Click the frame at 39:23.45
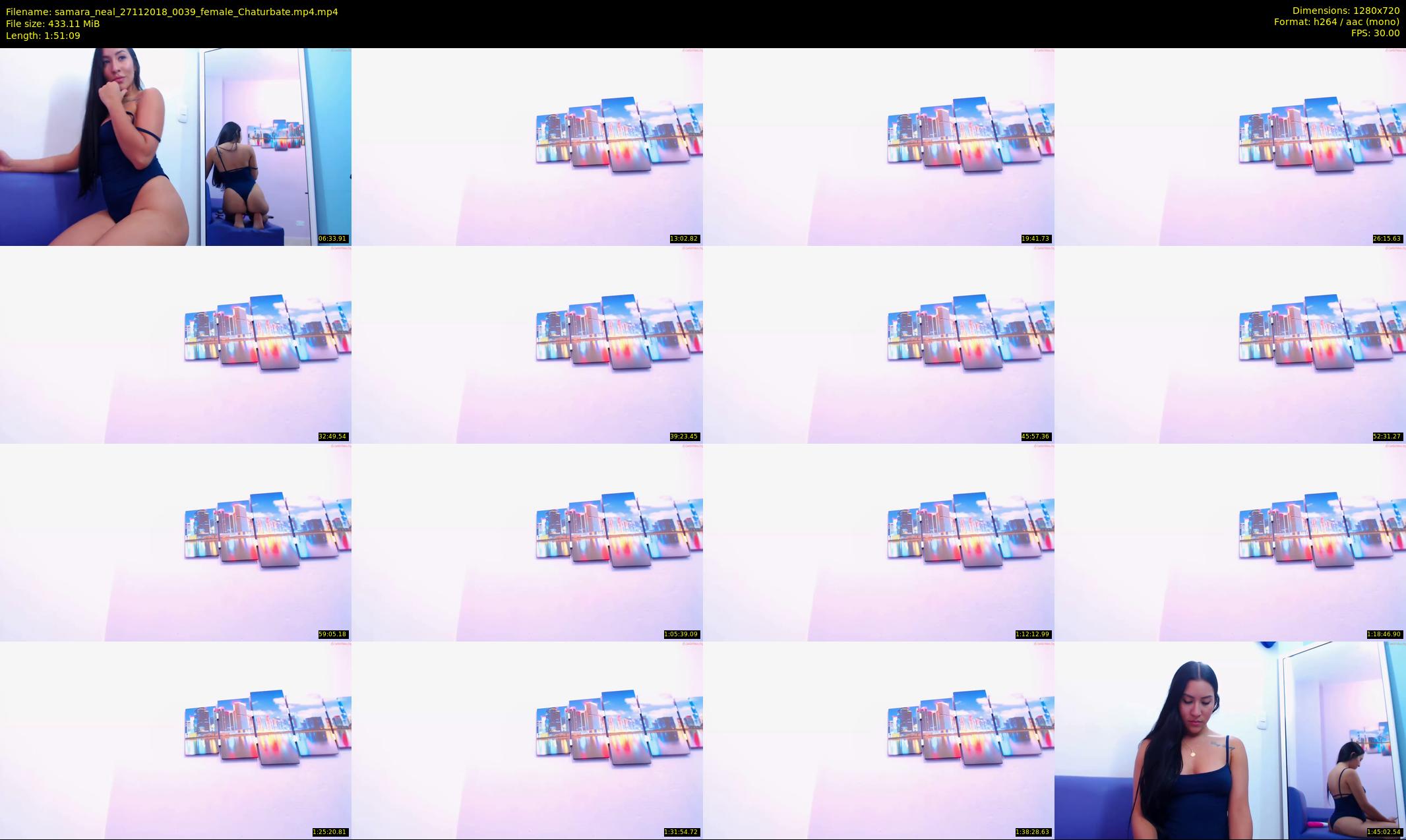The width and height of the screenshot is (1406, 840). [x=527, y=344]
